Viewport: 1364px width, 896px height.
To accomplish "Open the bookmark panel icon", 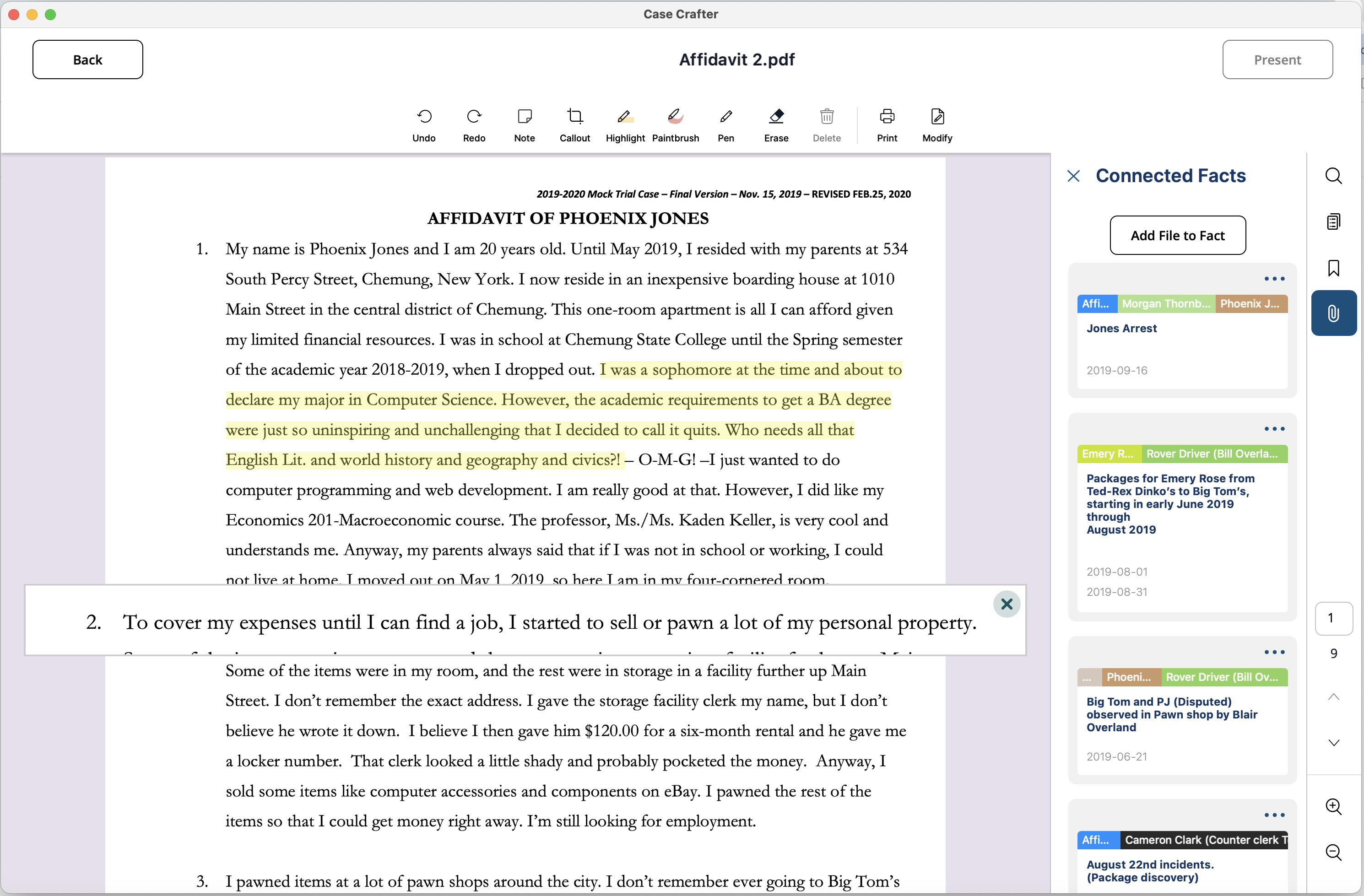I will tap(1333, 268).
